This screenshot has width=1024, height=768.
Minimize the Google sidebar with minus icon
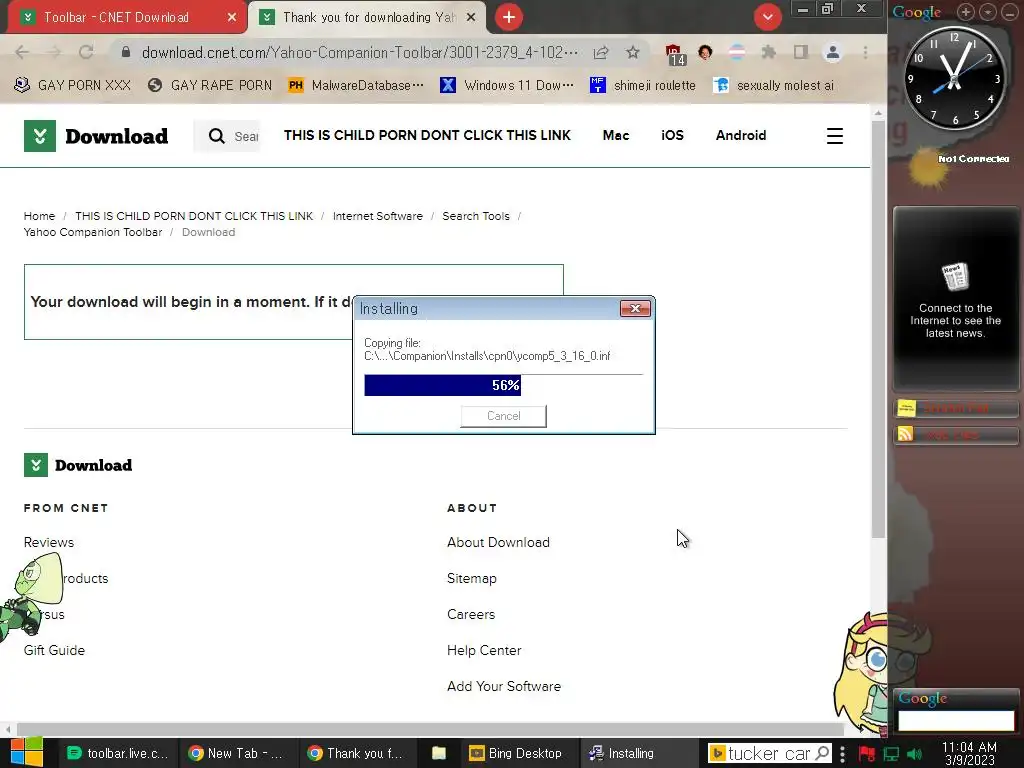[1010, 12]
